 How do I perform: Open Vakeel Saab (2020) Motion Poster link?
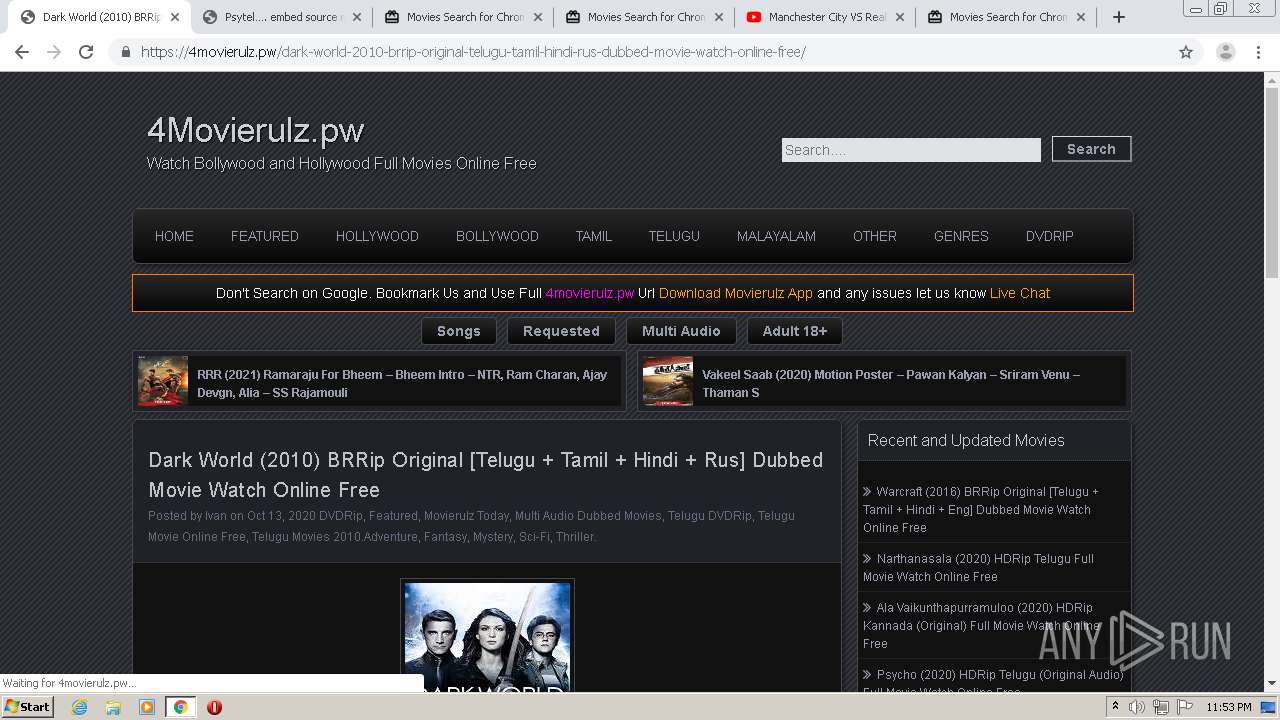tap(891, 383)
